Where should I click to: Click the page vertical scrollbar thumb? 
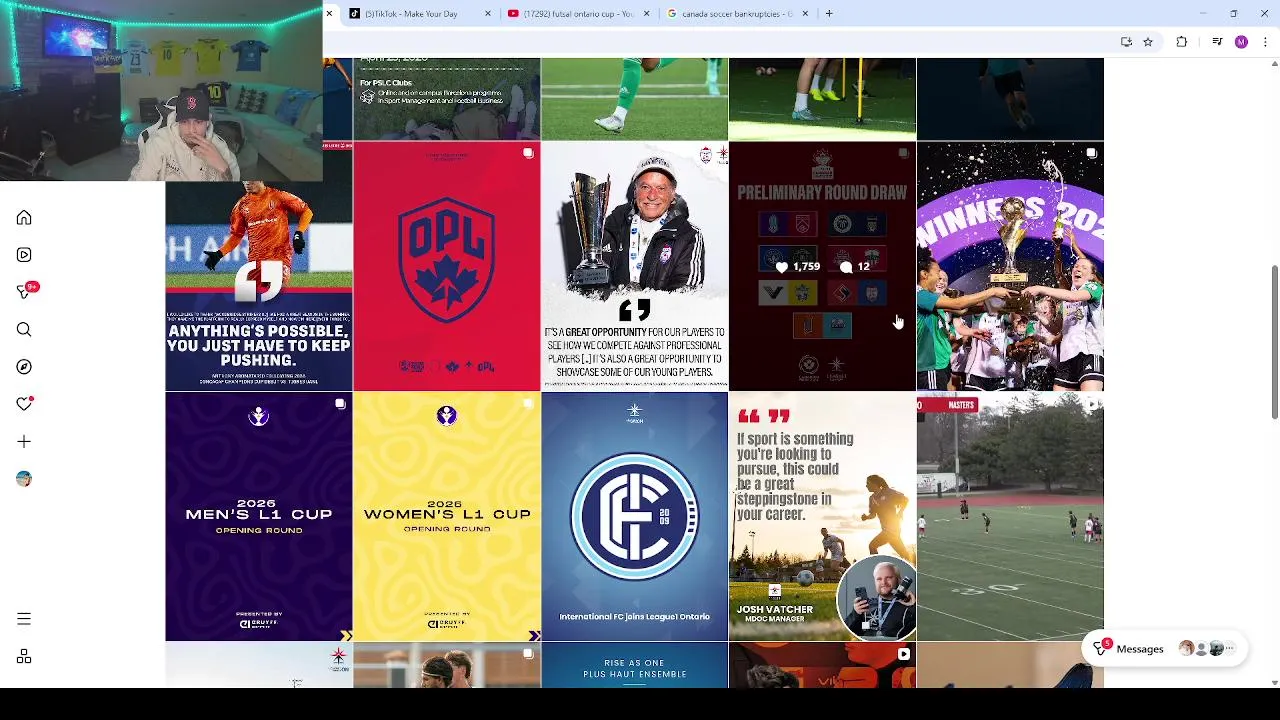[1274, 342]
